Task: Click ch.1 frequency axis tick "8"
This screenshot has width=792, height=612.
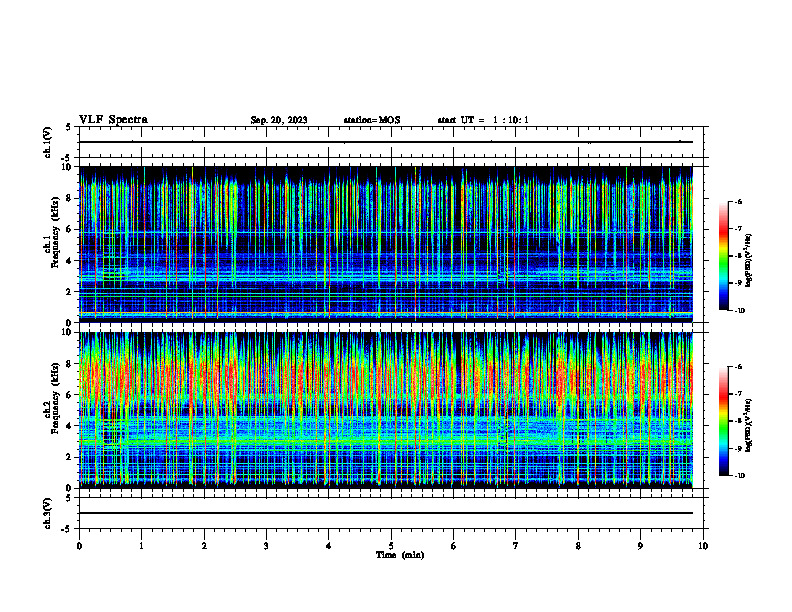Action: (x=70, y=198)
